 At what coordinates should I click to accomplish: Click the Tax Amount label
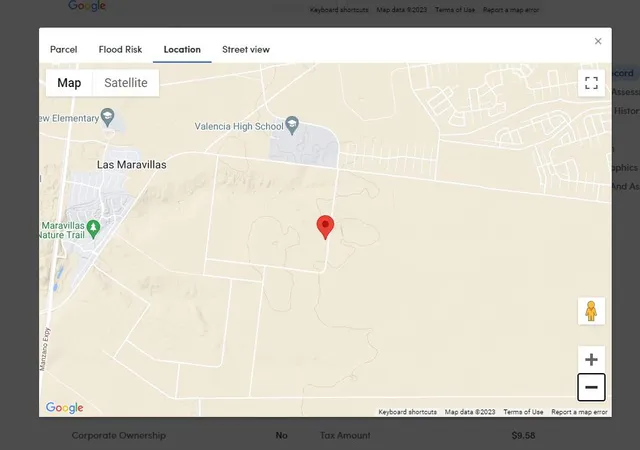click(345, 435)
